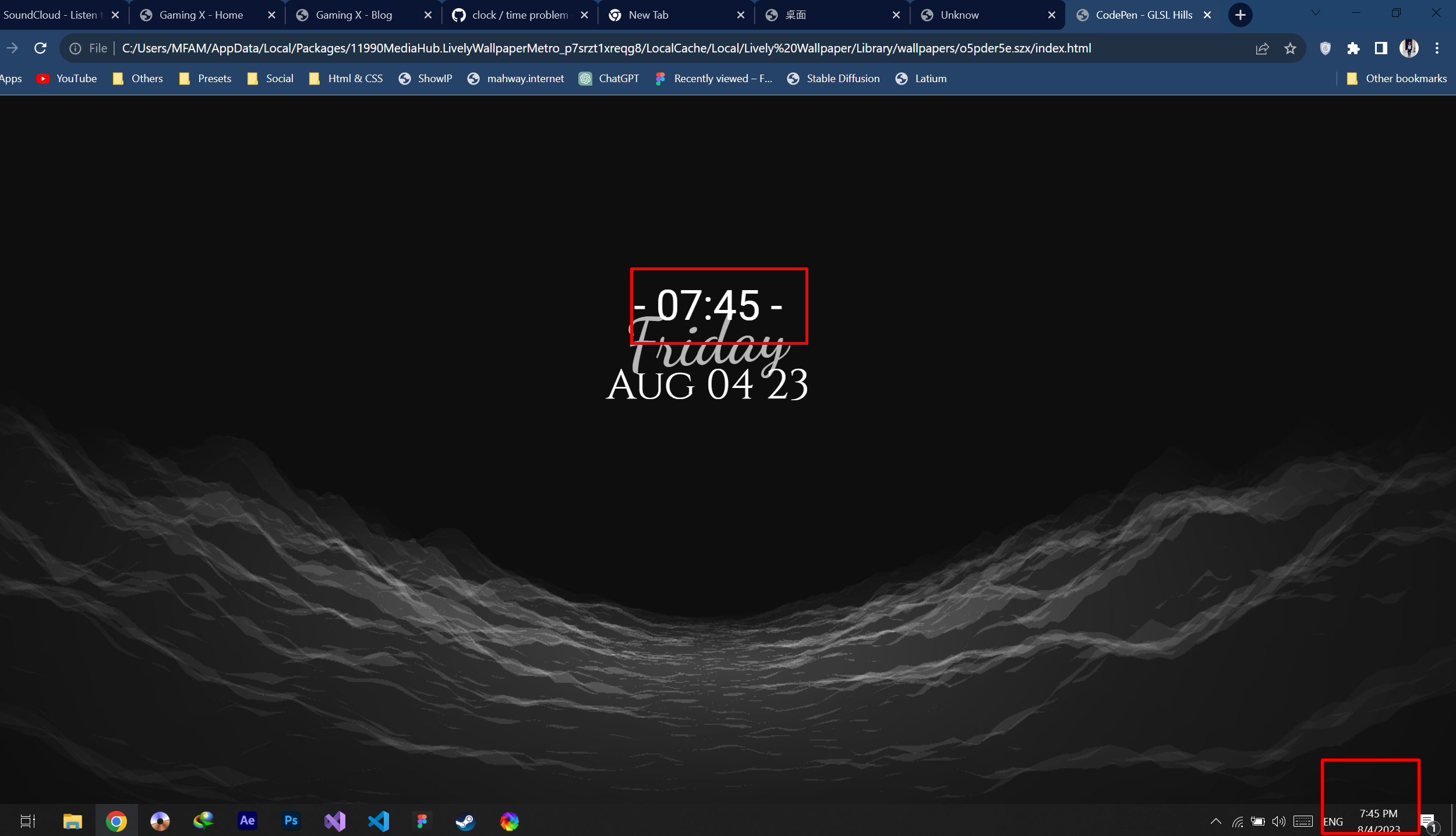
Task: Open the ChatGPT bookmark
Action: coord(609,78)
